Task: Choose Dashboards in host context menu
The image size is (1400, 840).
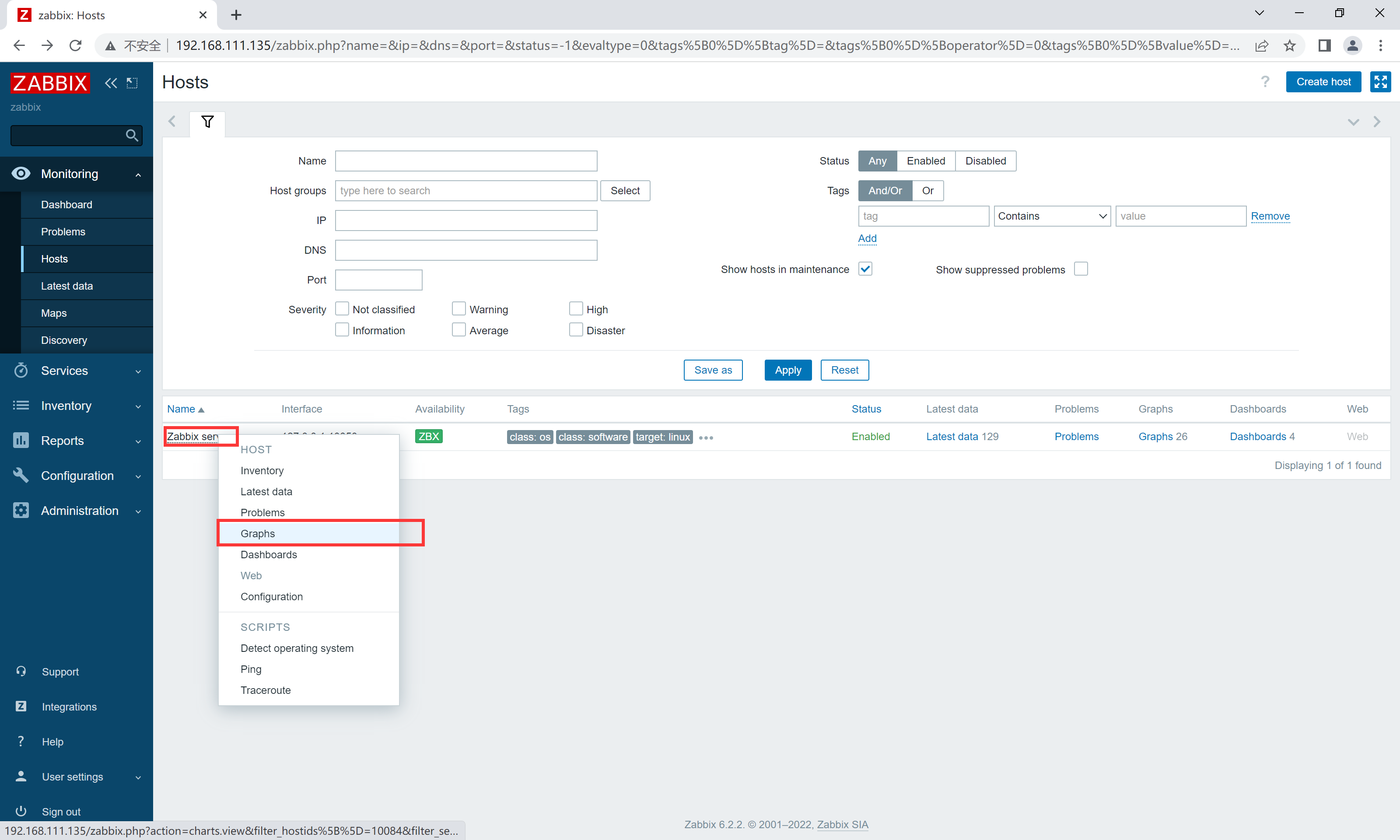Action: pos(309,554)
